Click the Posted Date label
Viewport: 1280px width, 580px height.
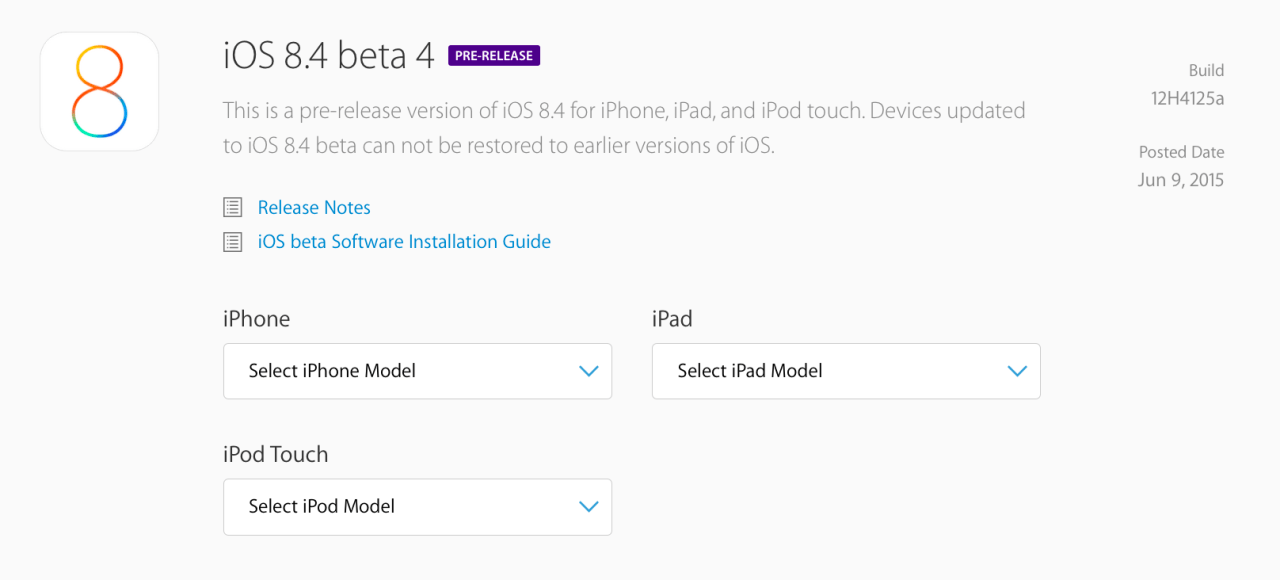[1181, 152]
